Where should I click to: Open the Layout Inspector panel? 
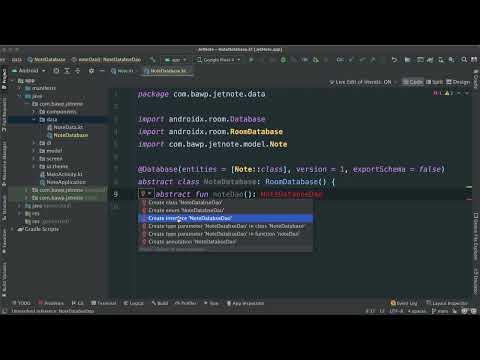click(x=447, y=303)
